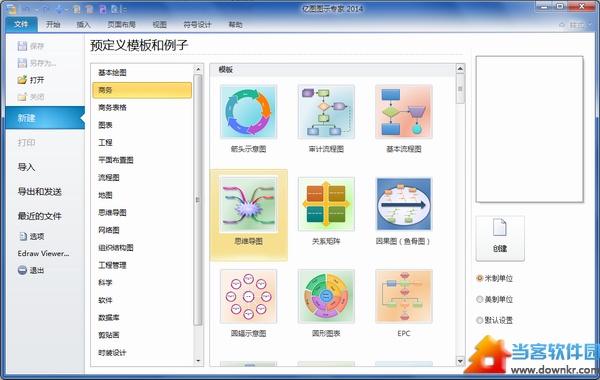Choose the 基本流程图 template thumbnail
The height and width of the screenshot is (380, 600).
[404, 112]
